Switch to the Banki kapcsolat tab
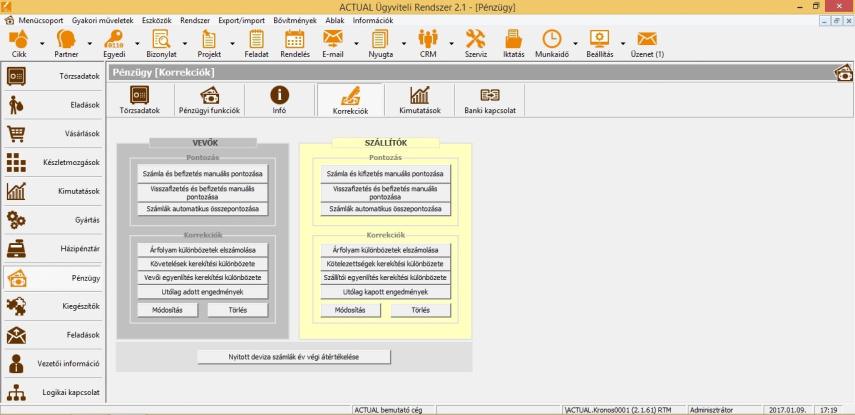This screenshot has width=855, height=415. pos(489,100)
